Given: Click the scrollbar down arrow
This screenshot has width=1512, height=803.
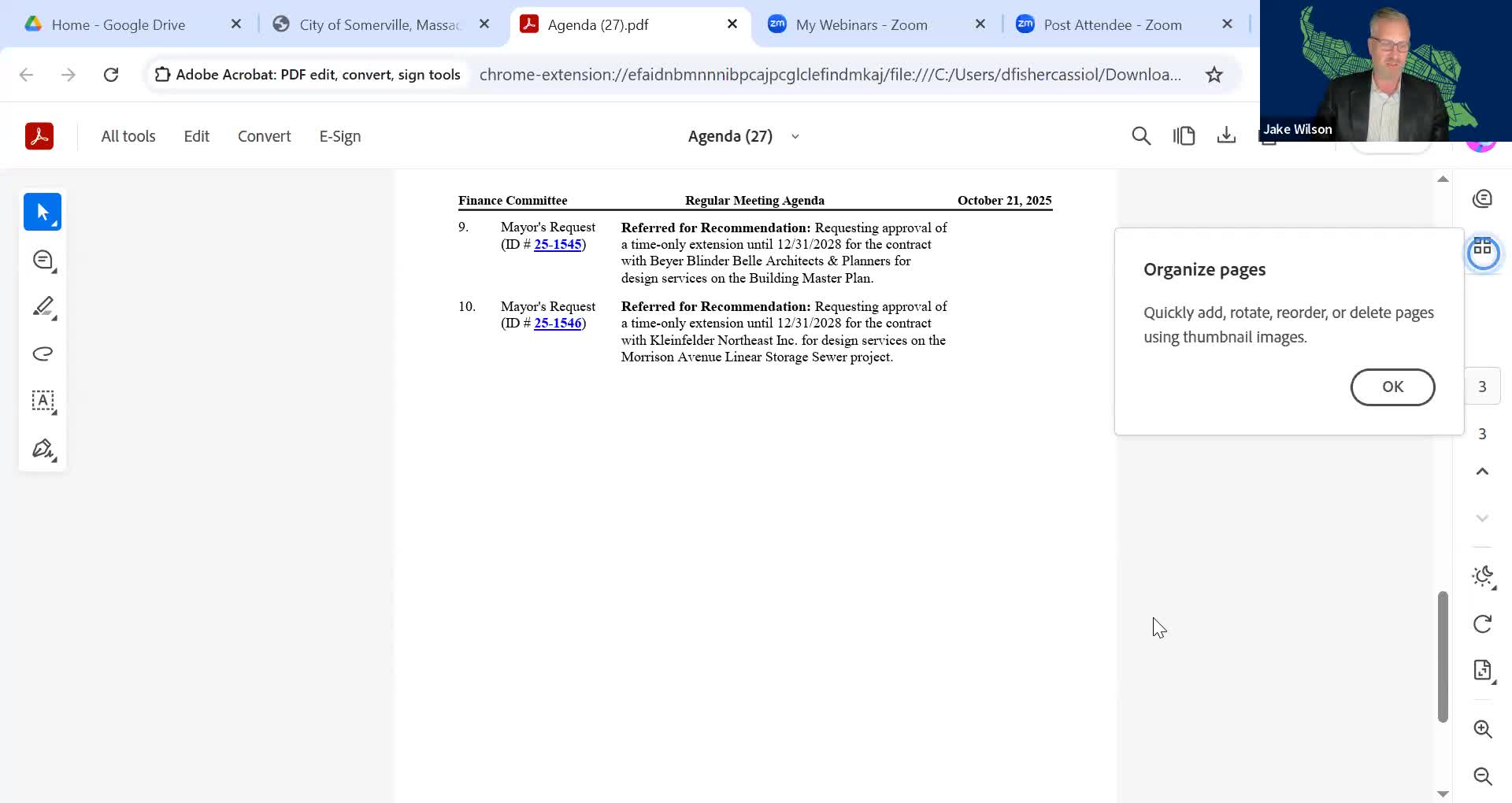Looking at the screenshot, I should point(1443,794).
